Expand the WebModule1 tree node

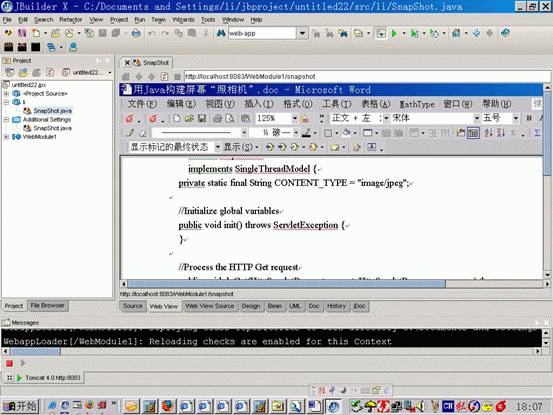[6, 137]
